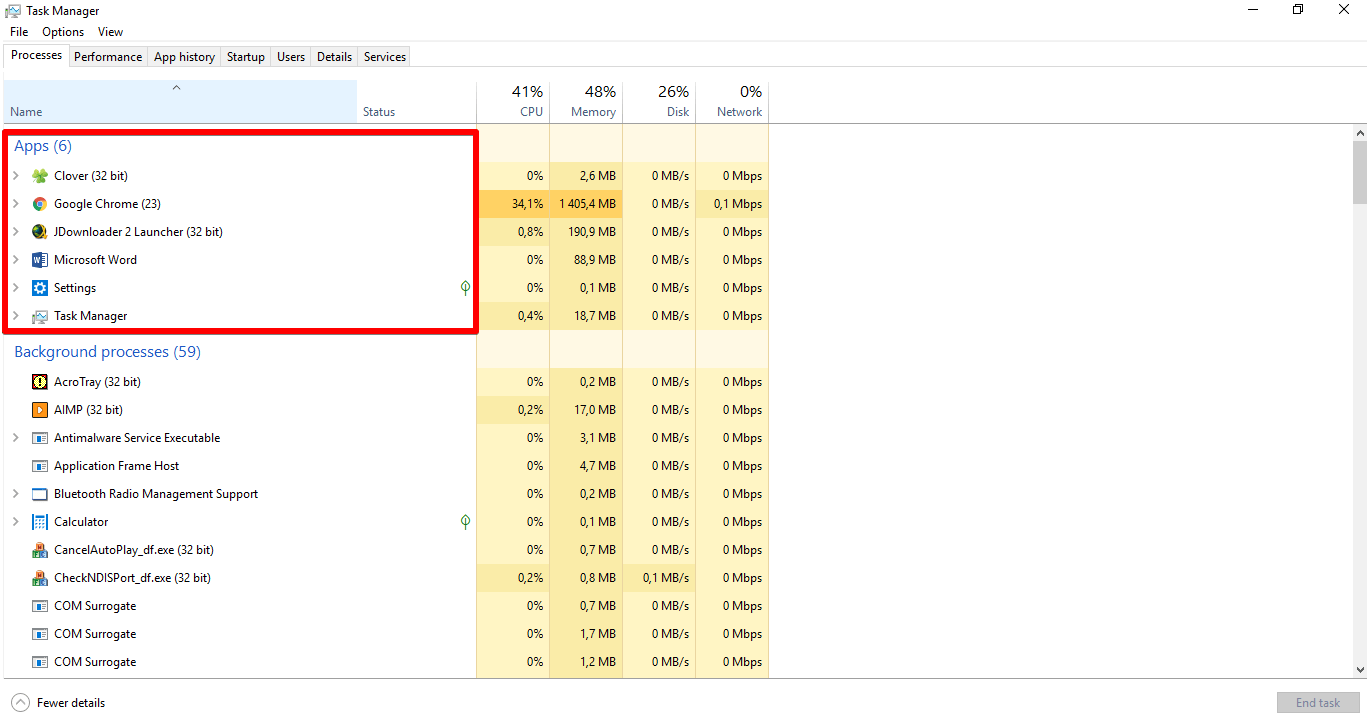Screen dimensions: 1367x725
Task: Expand the Task Manager app entry
Action: tap(15, 315)
